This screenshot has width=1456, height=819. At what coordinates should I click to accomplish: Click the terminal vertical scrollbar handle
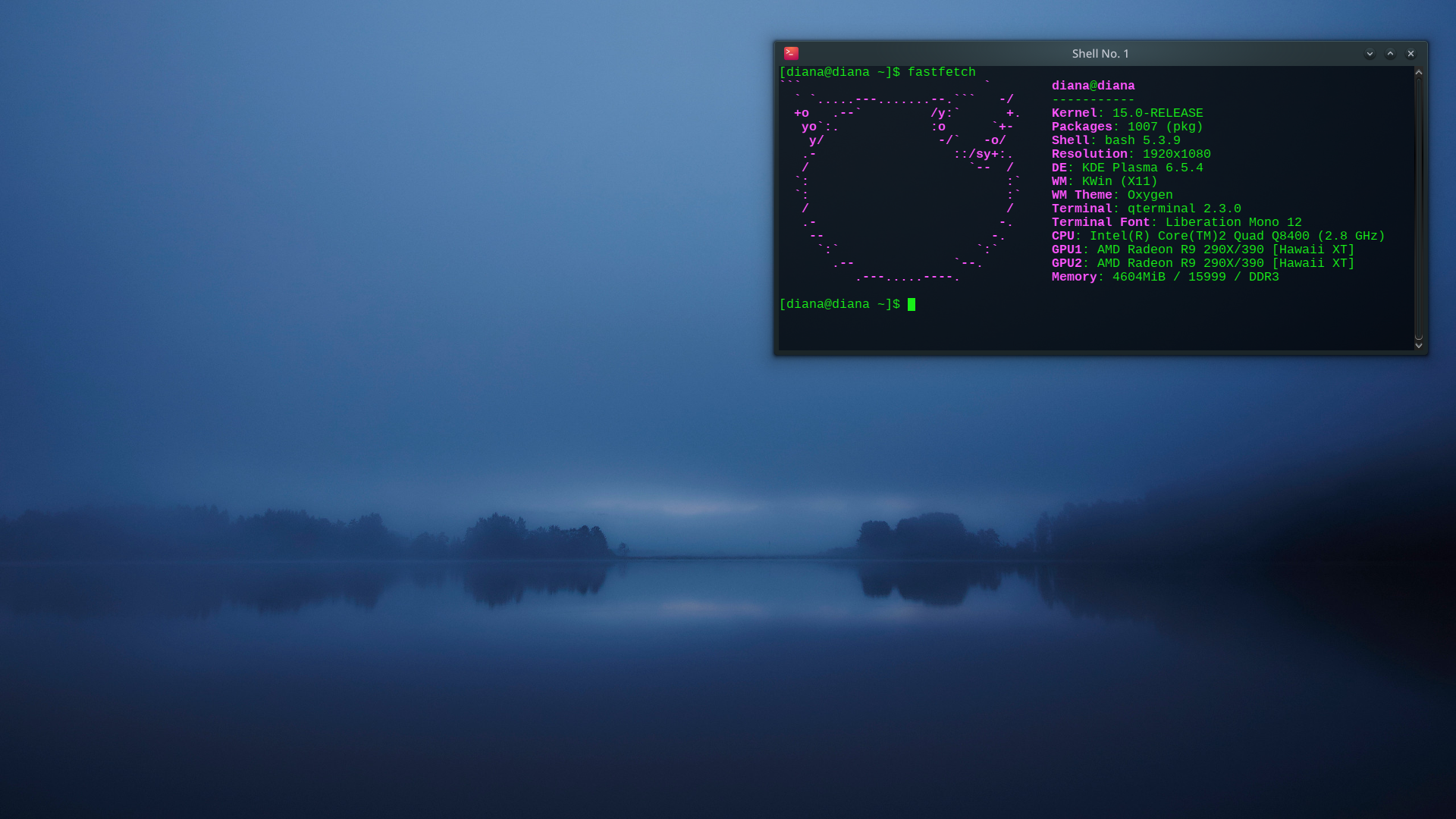pos(1419,209)
